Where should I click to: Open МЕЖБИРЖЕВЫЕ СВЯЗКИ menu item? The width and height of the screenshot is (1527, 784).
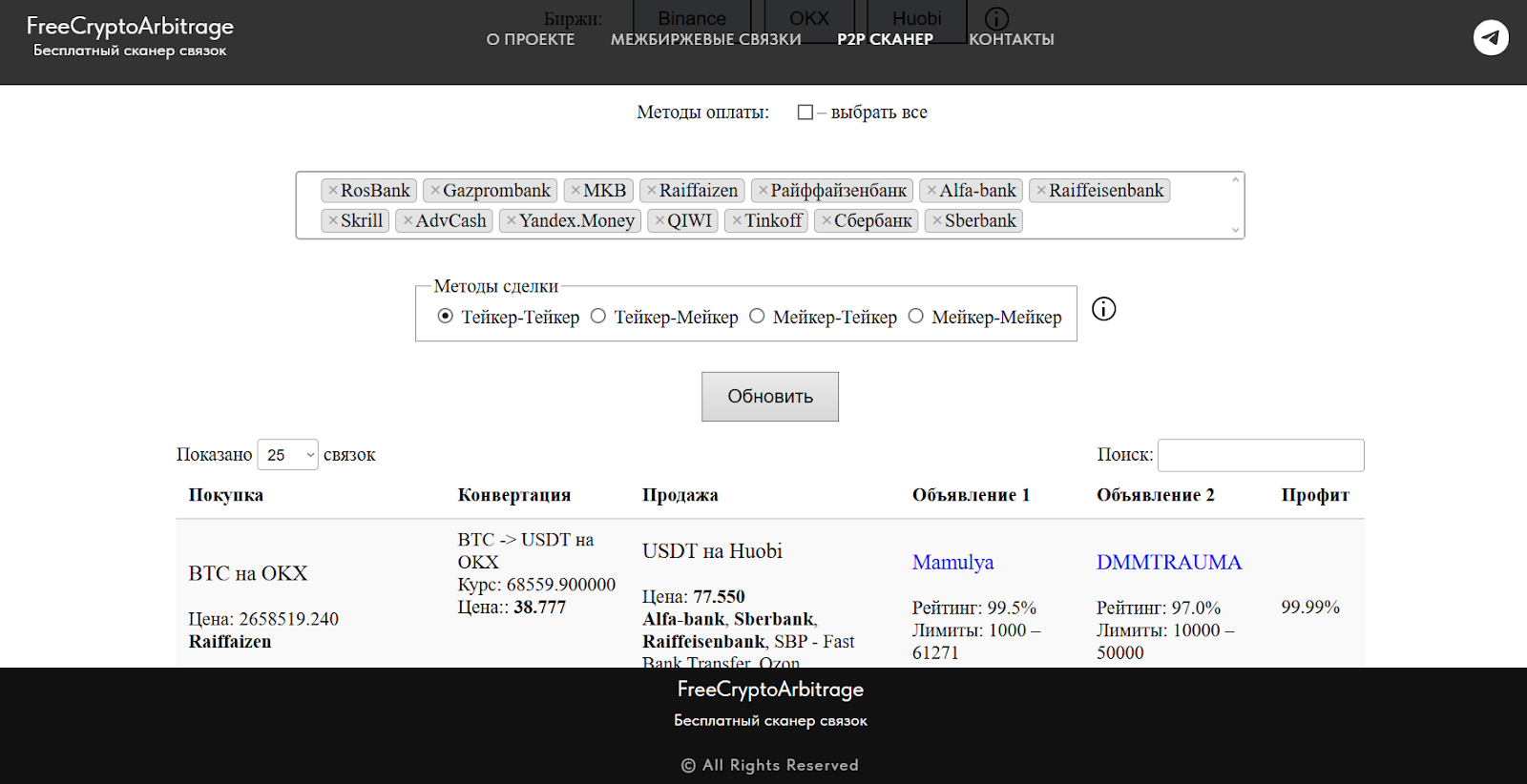706,39
